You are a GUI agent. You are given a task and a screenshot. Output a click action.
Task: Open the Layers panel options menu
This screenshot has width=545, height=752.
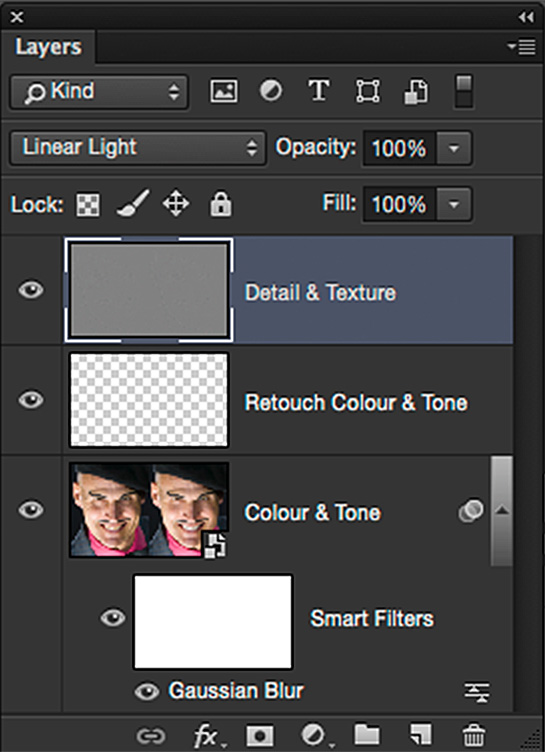522,47
